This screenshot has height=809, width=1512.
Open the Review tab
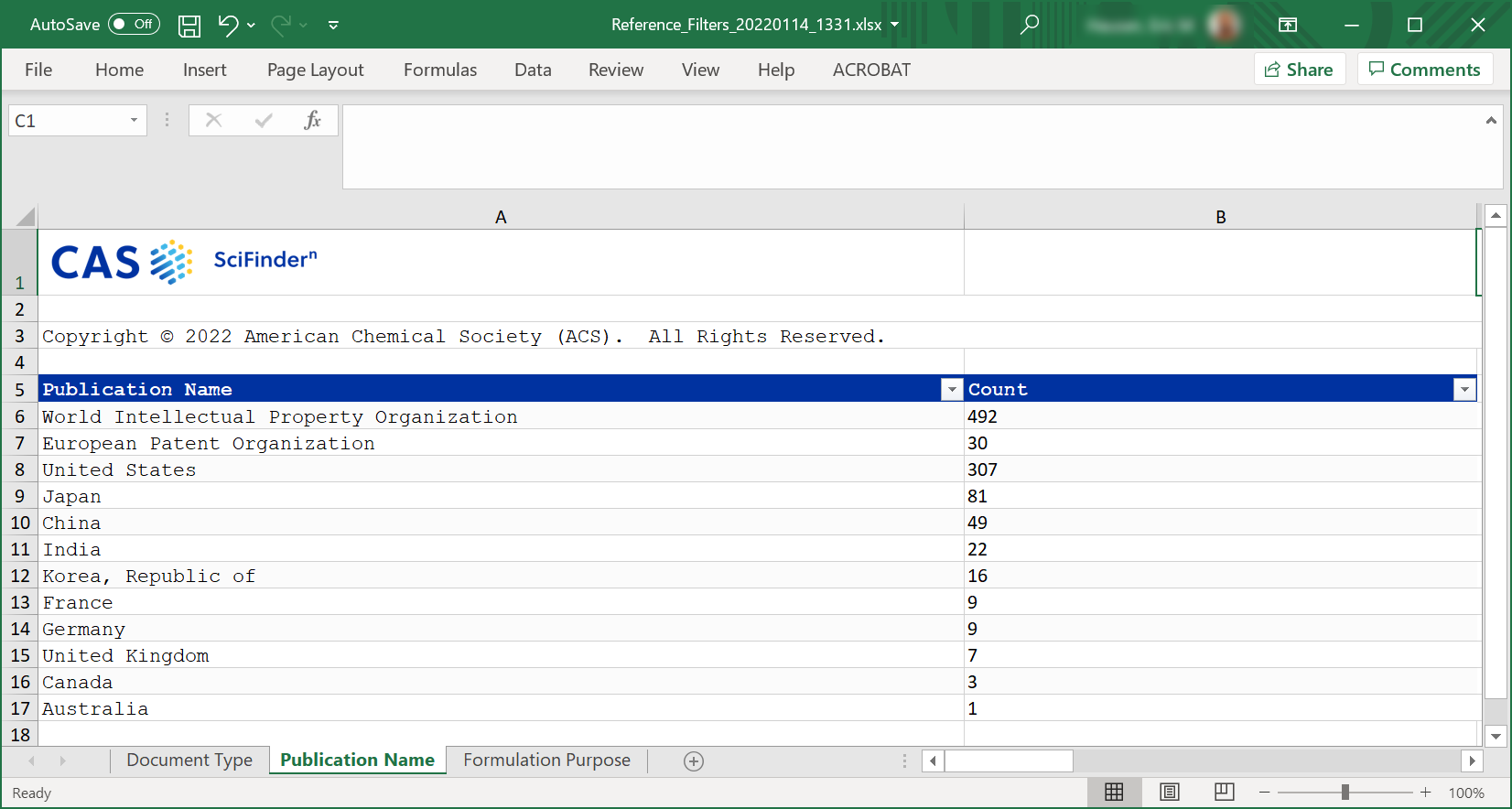(616, 70)
